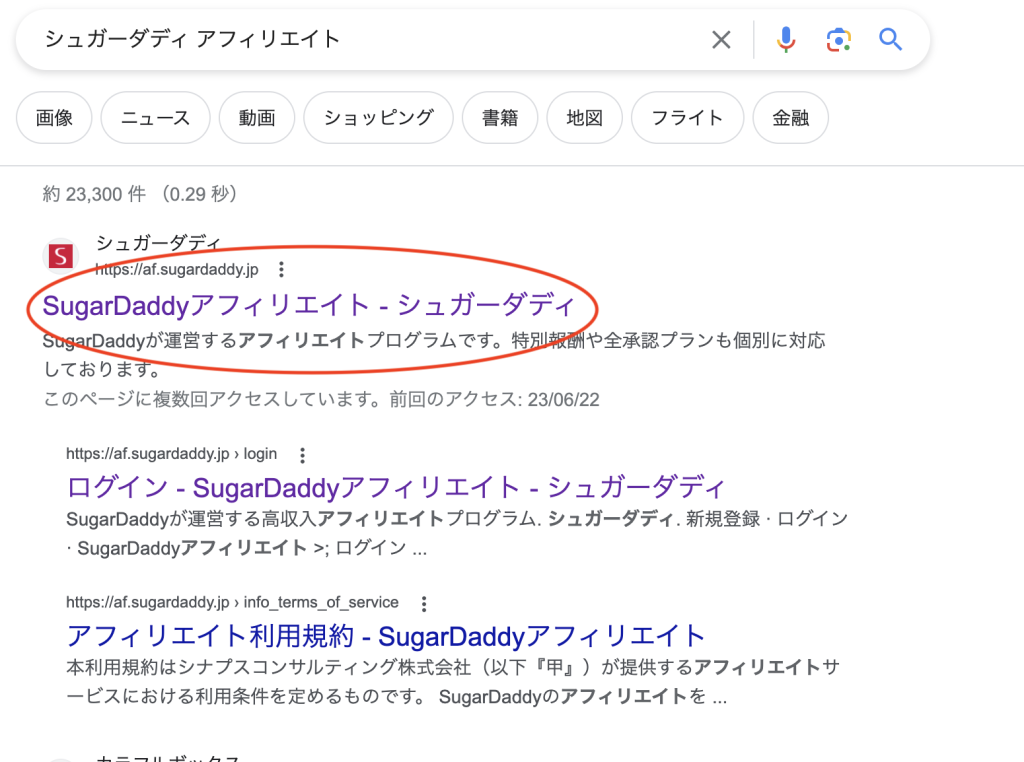Open the ログイン - SugarDaddyアフィリエイト link

(395, 487)
